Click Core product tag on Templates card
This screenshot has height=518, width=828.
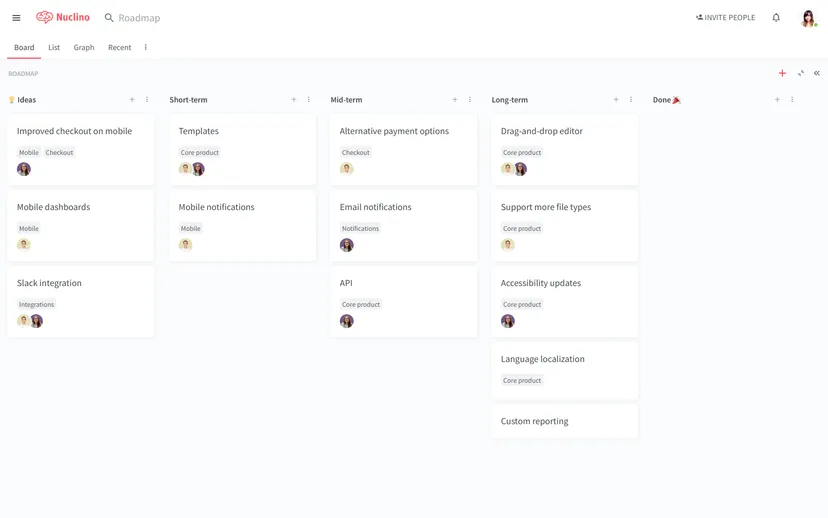click(x=200, y=153)
